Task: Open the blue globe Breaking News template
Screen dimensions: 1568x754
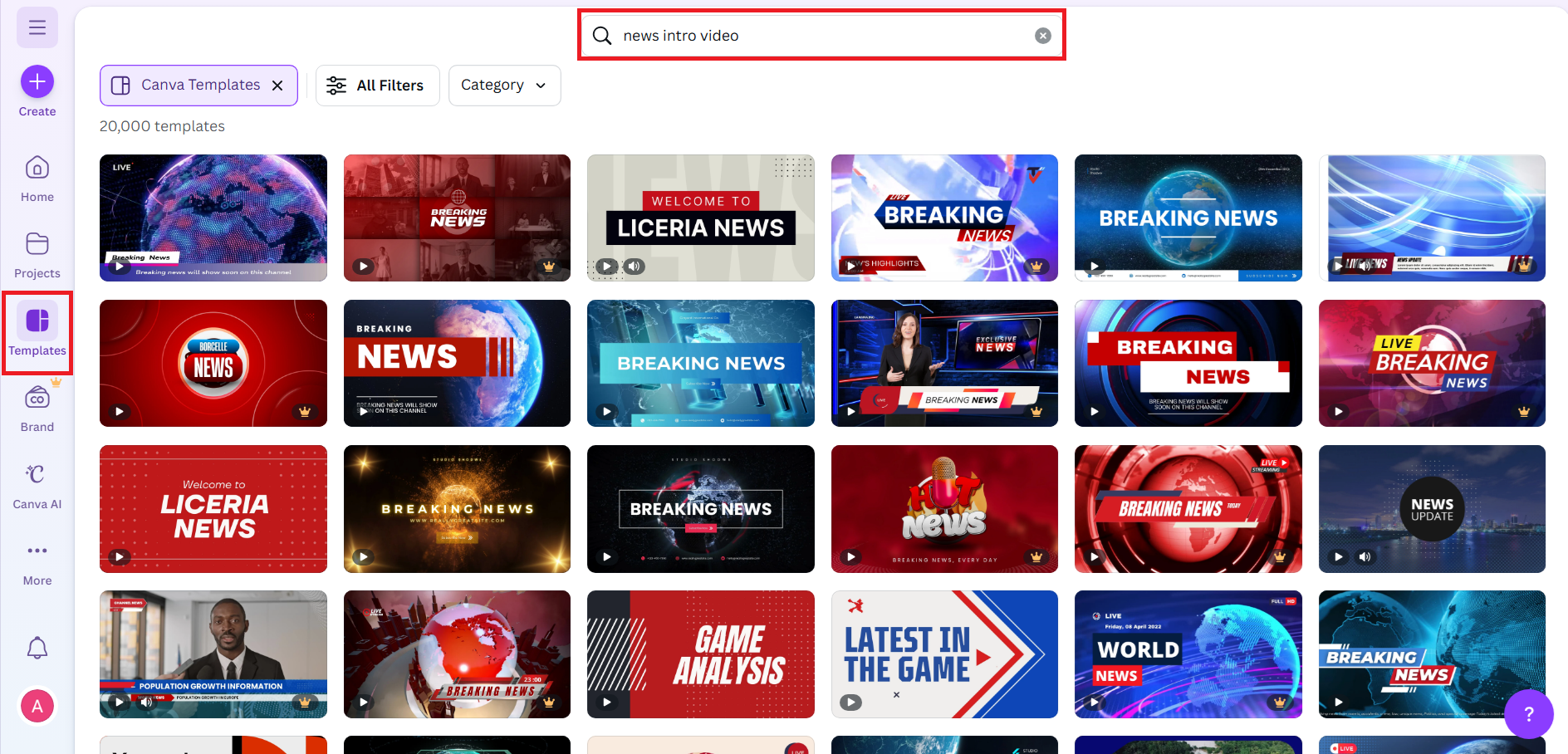Action: pos(1188,218)
